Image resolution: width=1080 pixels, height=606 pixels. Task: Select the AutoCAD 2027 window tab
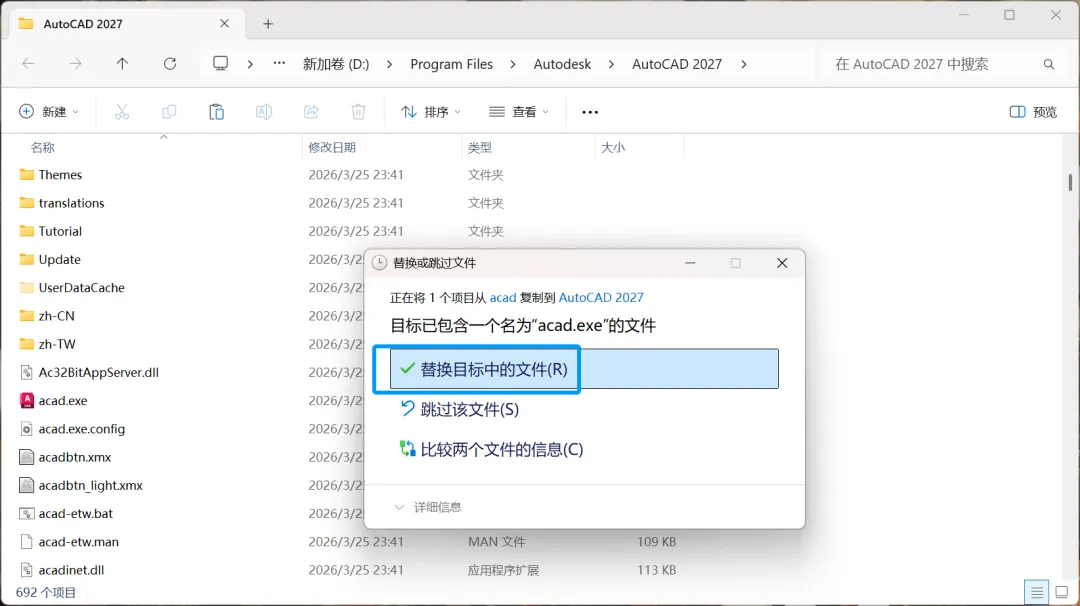[125, 24]
